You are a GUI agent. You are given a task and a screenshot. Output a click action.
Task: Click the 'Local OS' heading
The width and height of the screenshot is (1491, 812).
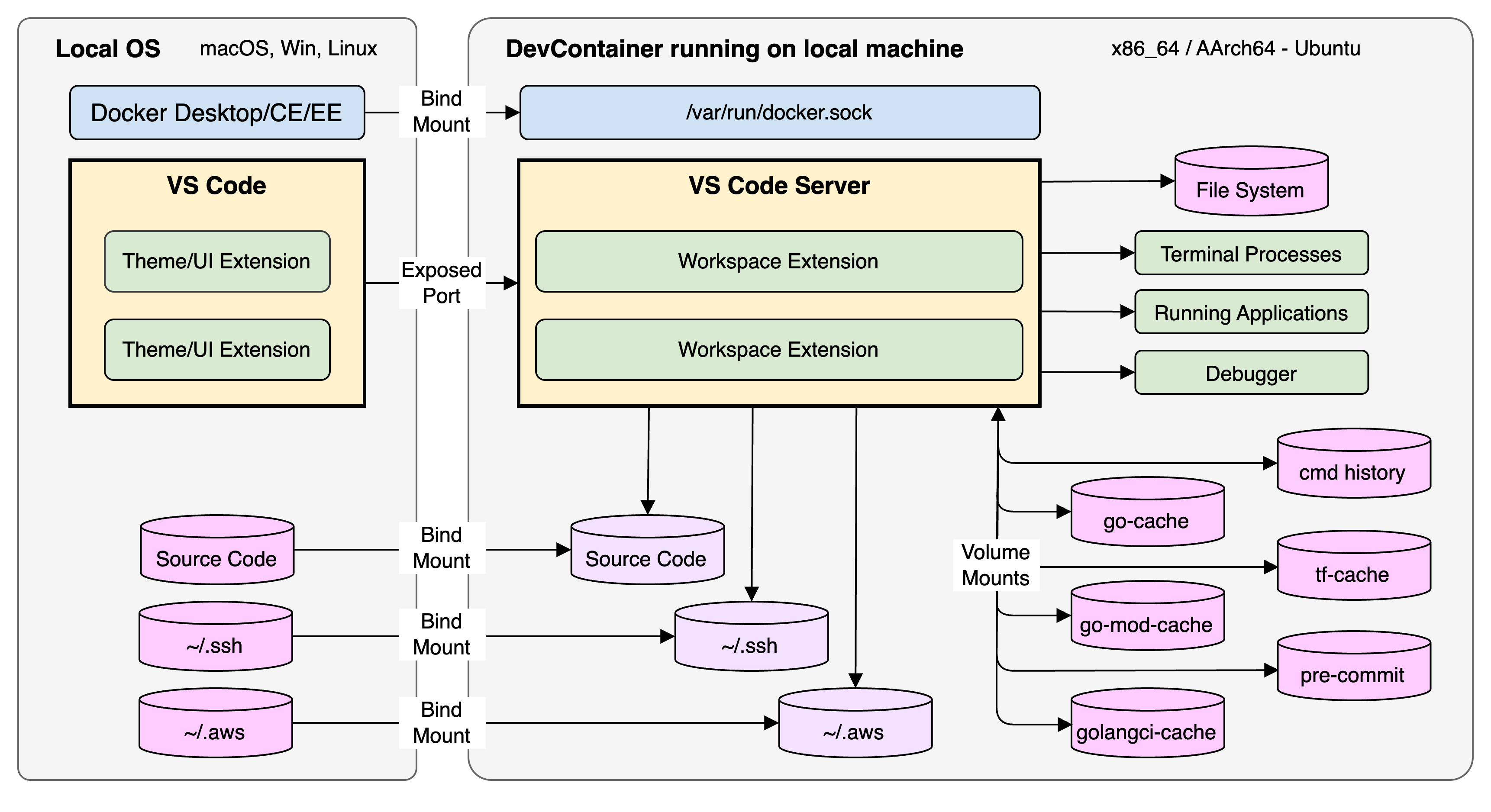pyautogui.click(x=108, y=48)
